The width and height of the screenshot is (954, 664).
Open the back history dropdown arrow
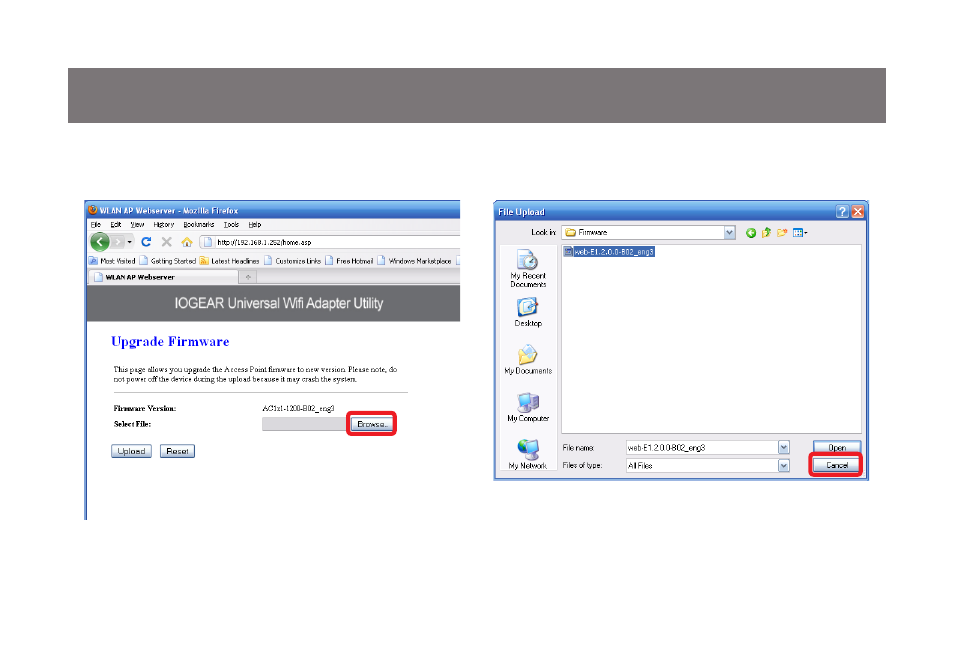click(129, 242)
